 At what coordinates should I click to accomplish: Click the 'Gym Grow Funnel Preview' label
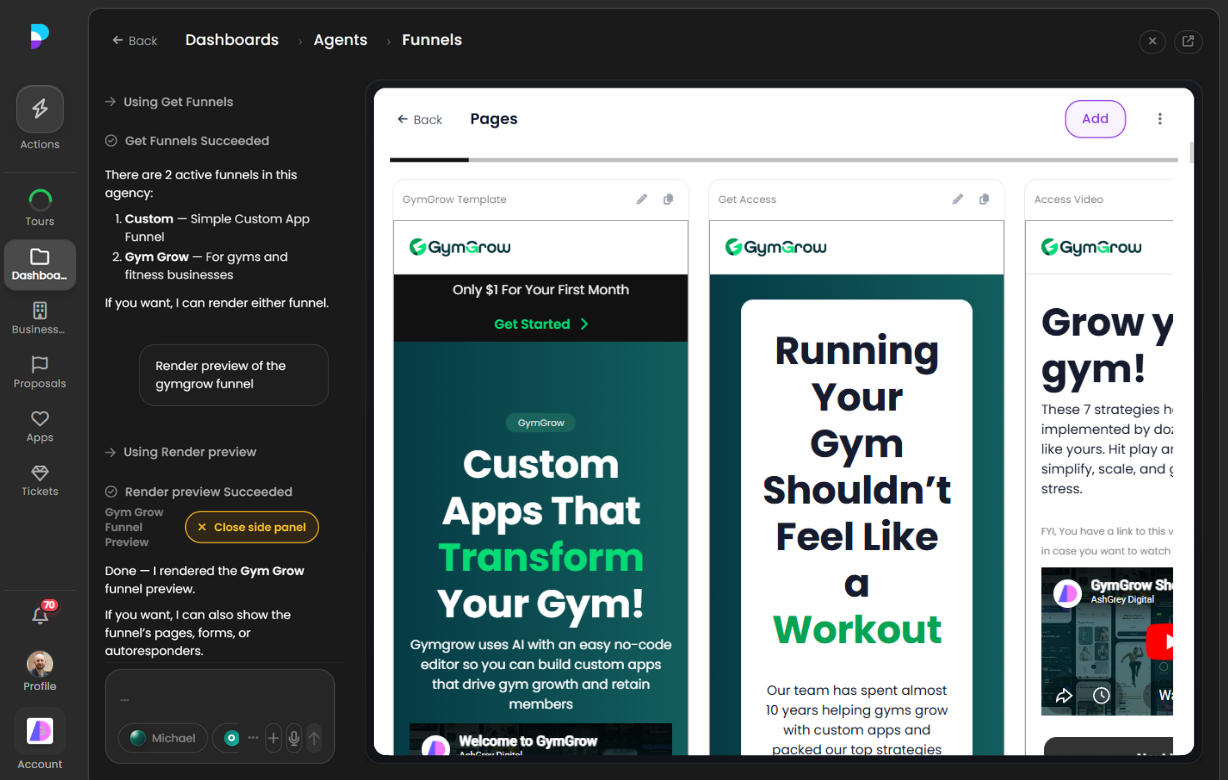pos(134,527)
